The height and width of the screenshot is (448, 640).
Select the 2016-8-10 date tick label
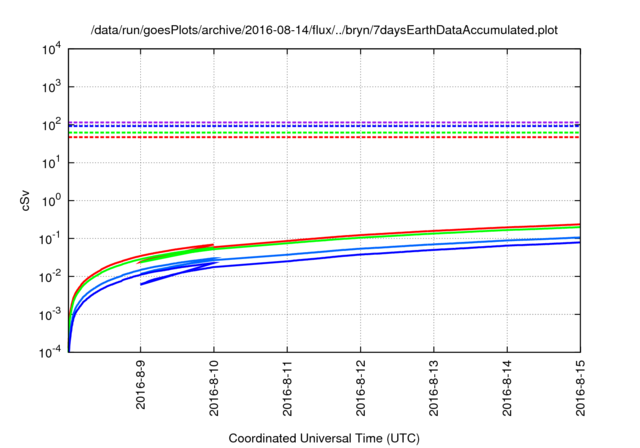(214, 389)
